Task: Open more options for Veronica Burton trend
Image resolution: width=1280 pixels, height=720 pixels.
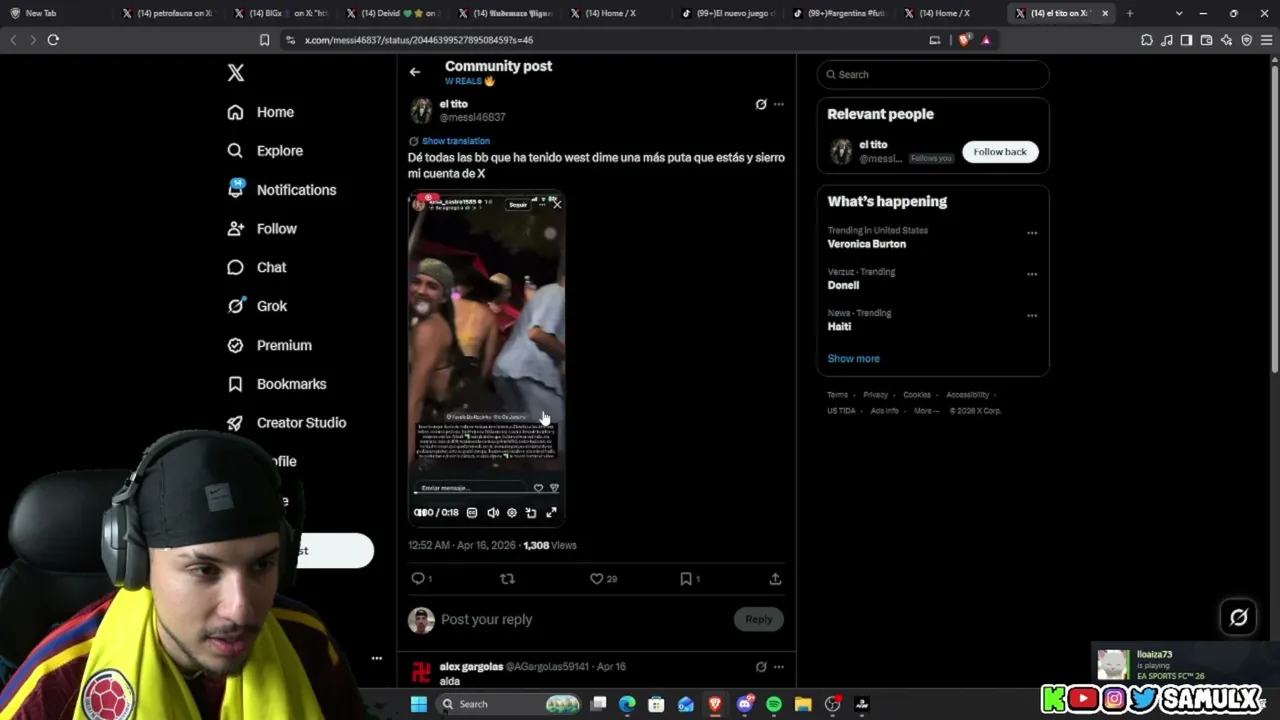Action: click(x=1032, y=234)
